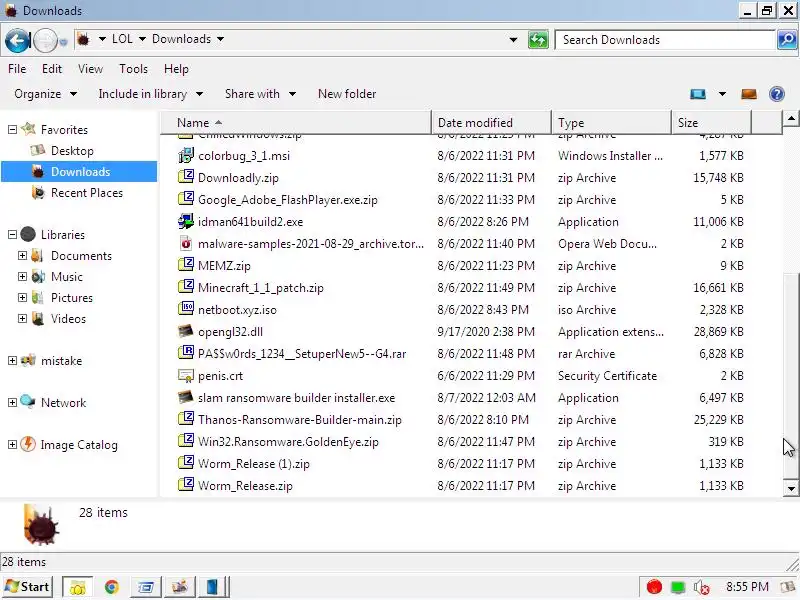
Task: Open Chrome from the taskbar
Action: pos(112,587)
